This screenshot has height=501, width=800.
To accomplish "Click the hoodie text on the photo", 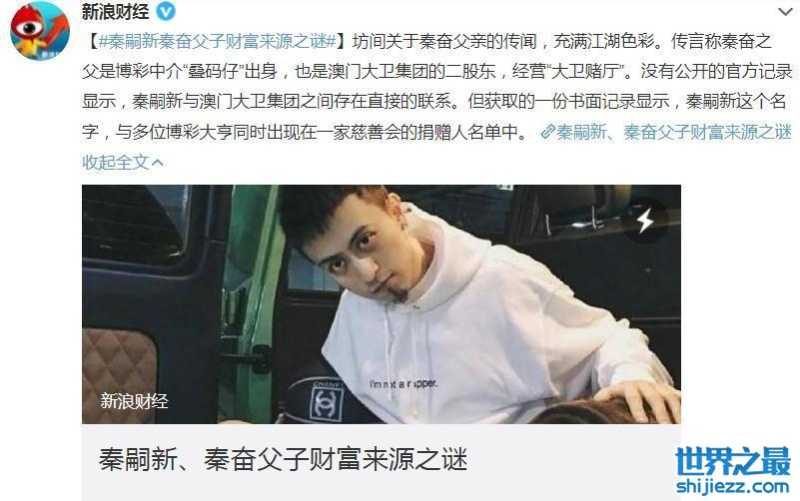I will point(403,384).
